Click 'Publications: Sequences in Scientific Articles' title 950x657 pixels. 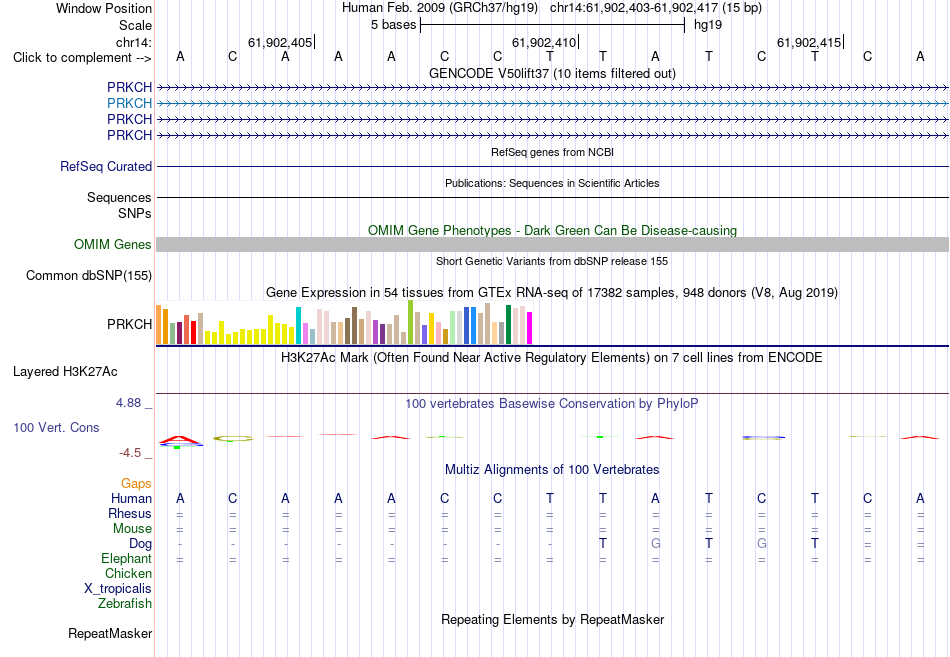[553, 183]
